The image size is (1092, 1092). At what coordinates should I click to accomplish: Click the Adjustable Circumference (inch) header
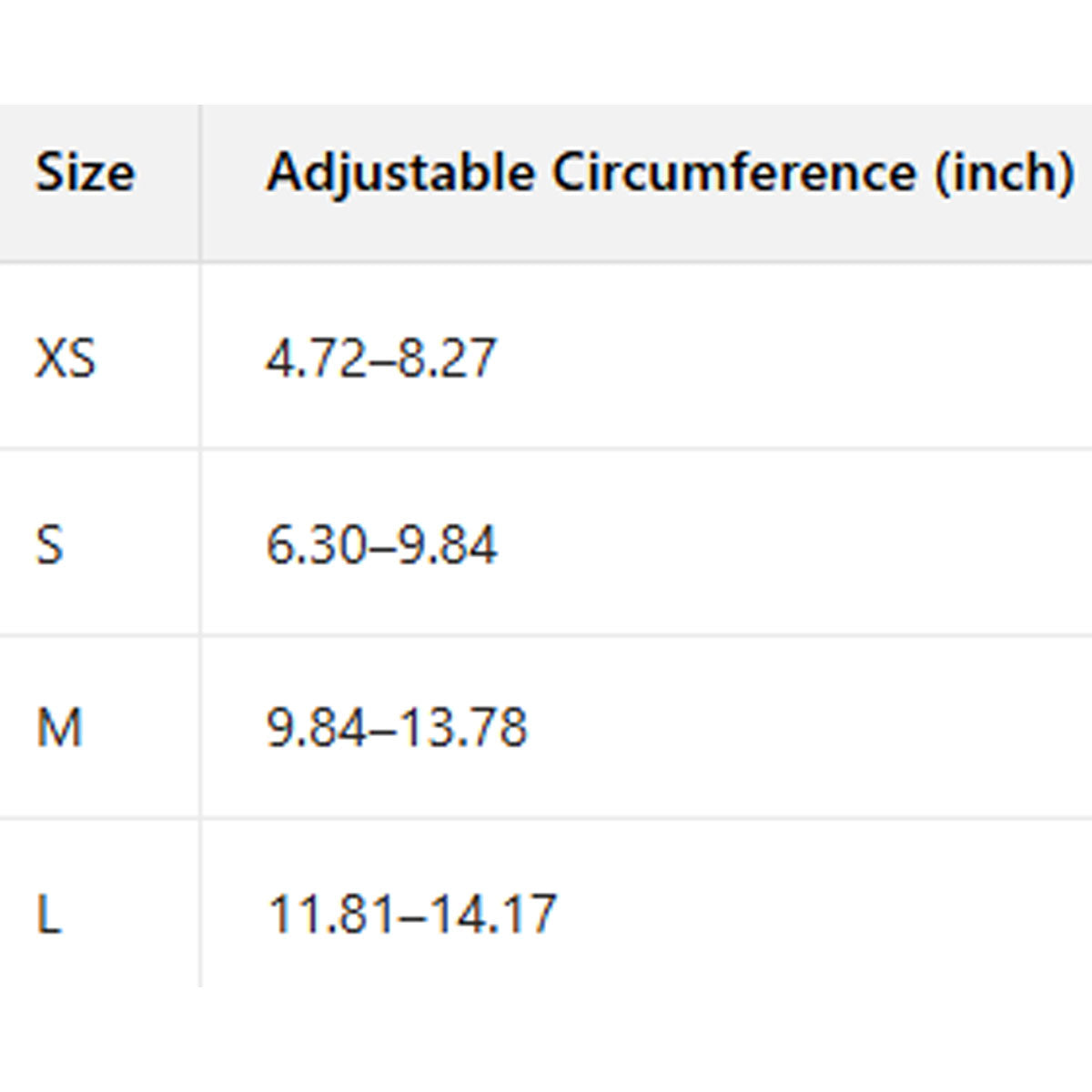[670, 173]
